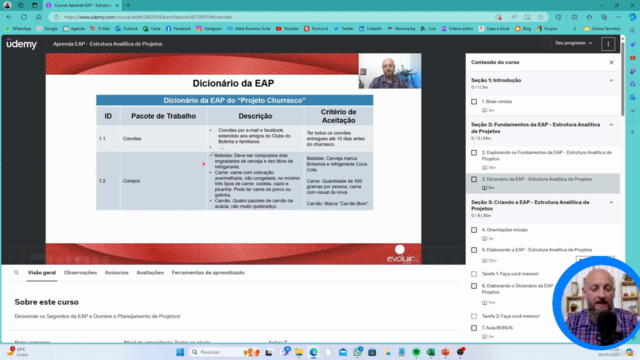Open the Meta Business Suite bookmark
The height and width of the screenshot is (360, 640).
click(x=249, y=29)
